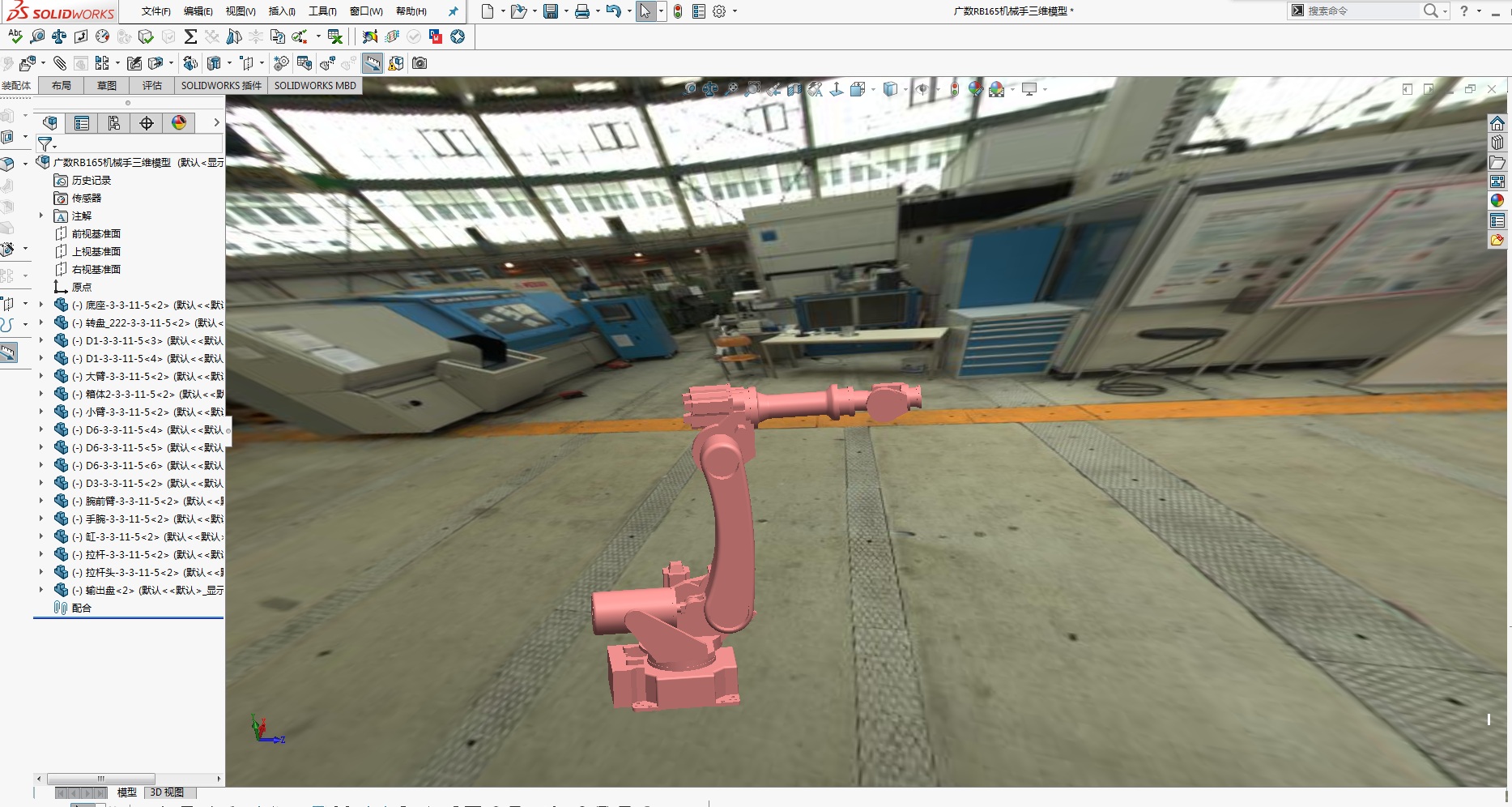The image size is (1512, 807).
Task: Open the 视图(V) menu
Action: coord(241,11)
